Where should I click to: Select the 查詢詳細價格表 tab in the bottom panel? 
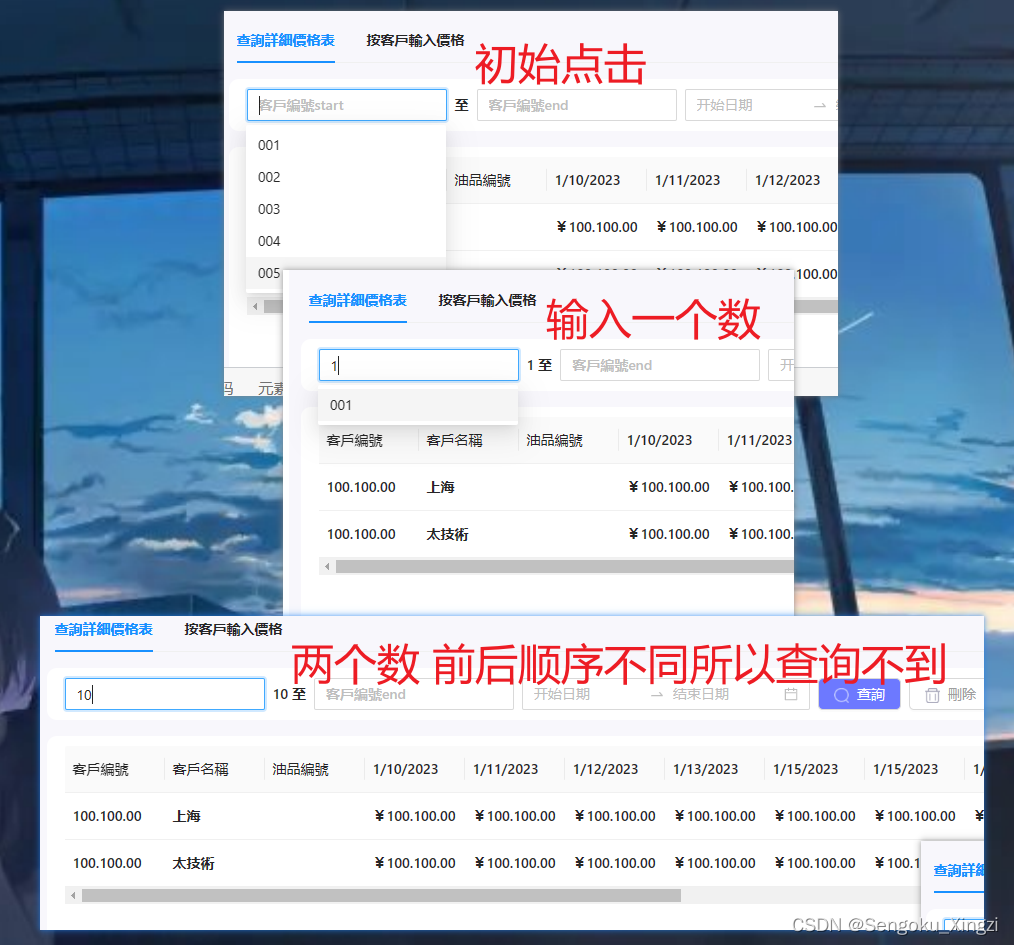(103, 630)
